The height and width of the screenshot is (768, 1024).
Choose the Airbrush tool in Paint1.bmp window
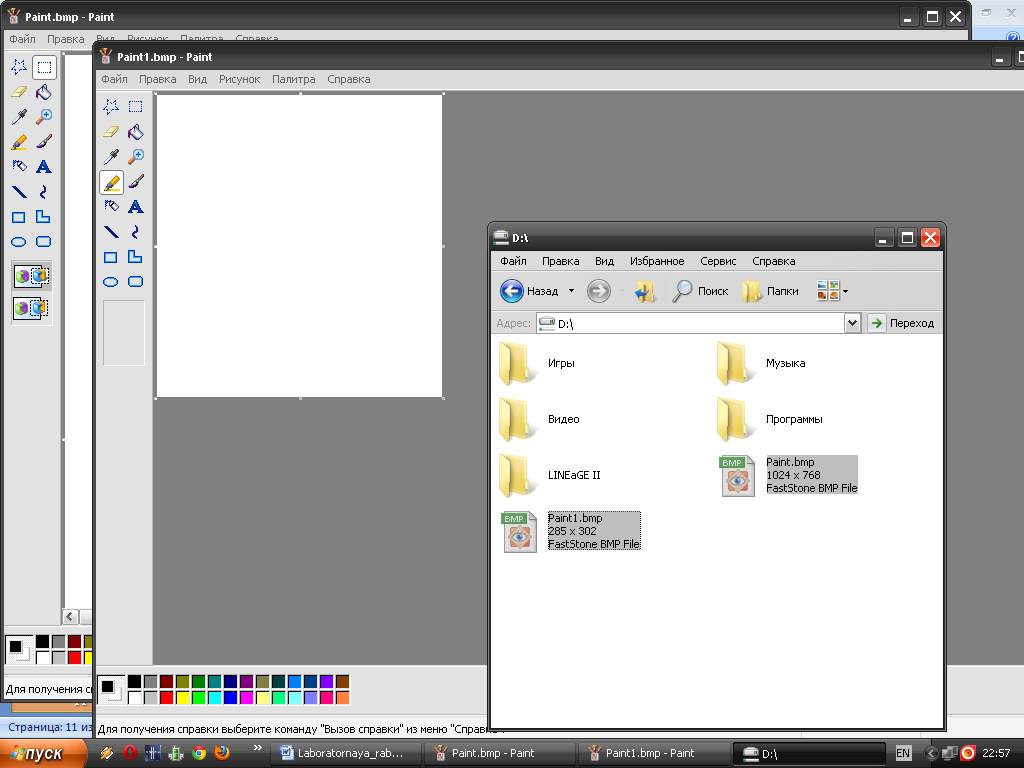click(111, 206)
